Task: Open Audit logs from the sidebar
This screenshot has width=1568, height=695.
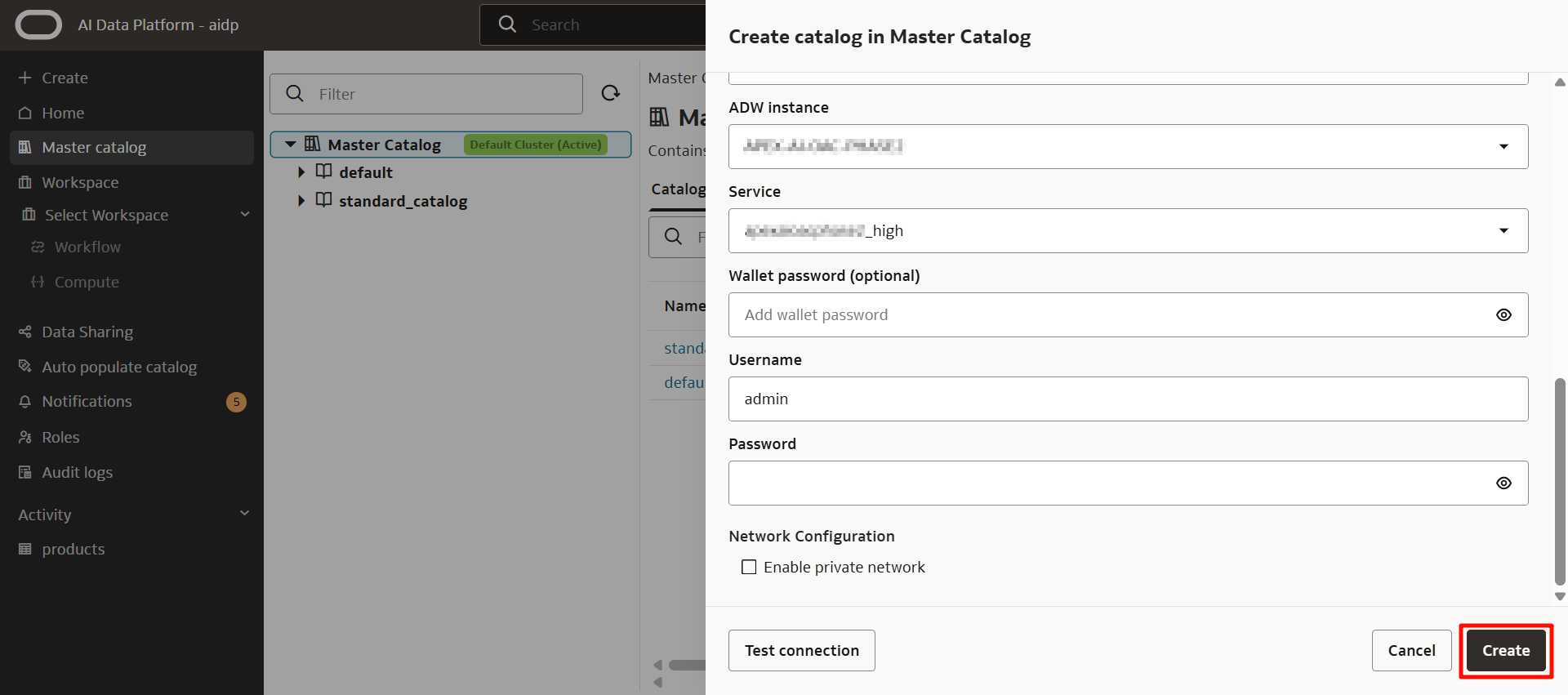Action: click(77, 472)
